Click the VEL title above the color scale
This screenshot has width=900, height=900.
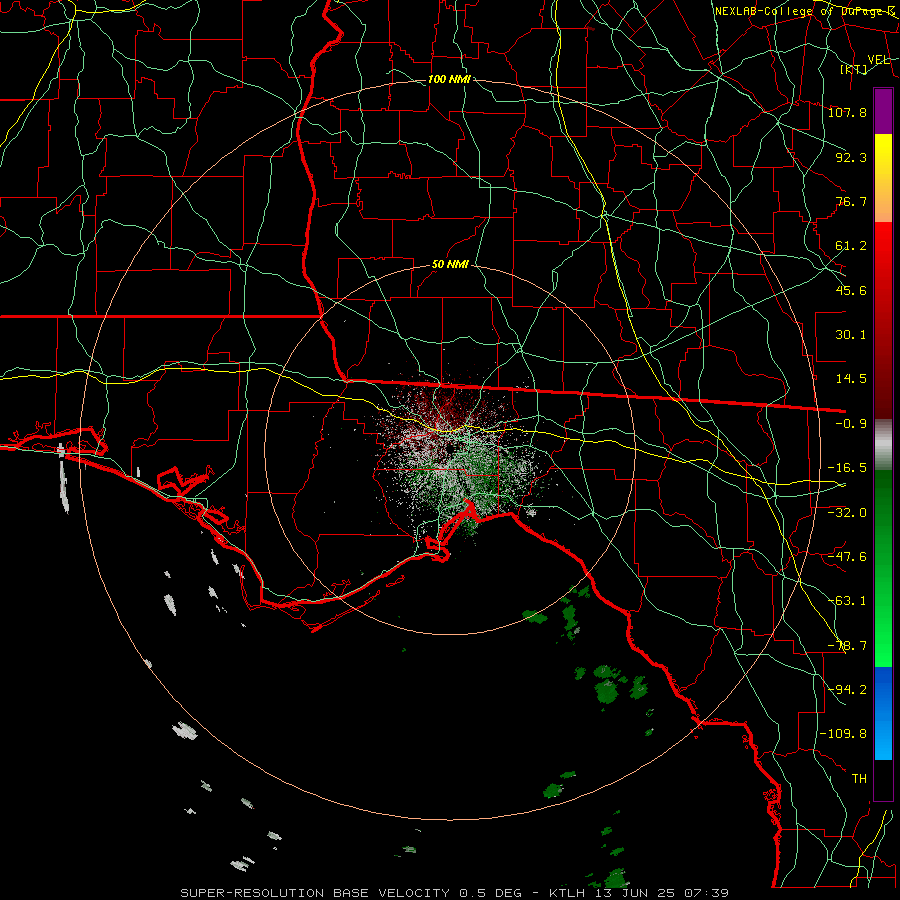pos(878,59)
